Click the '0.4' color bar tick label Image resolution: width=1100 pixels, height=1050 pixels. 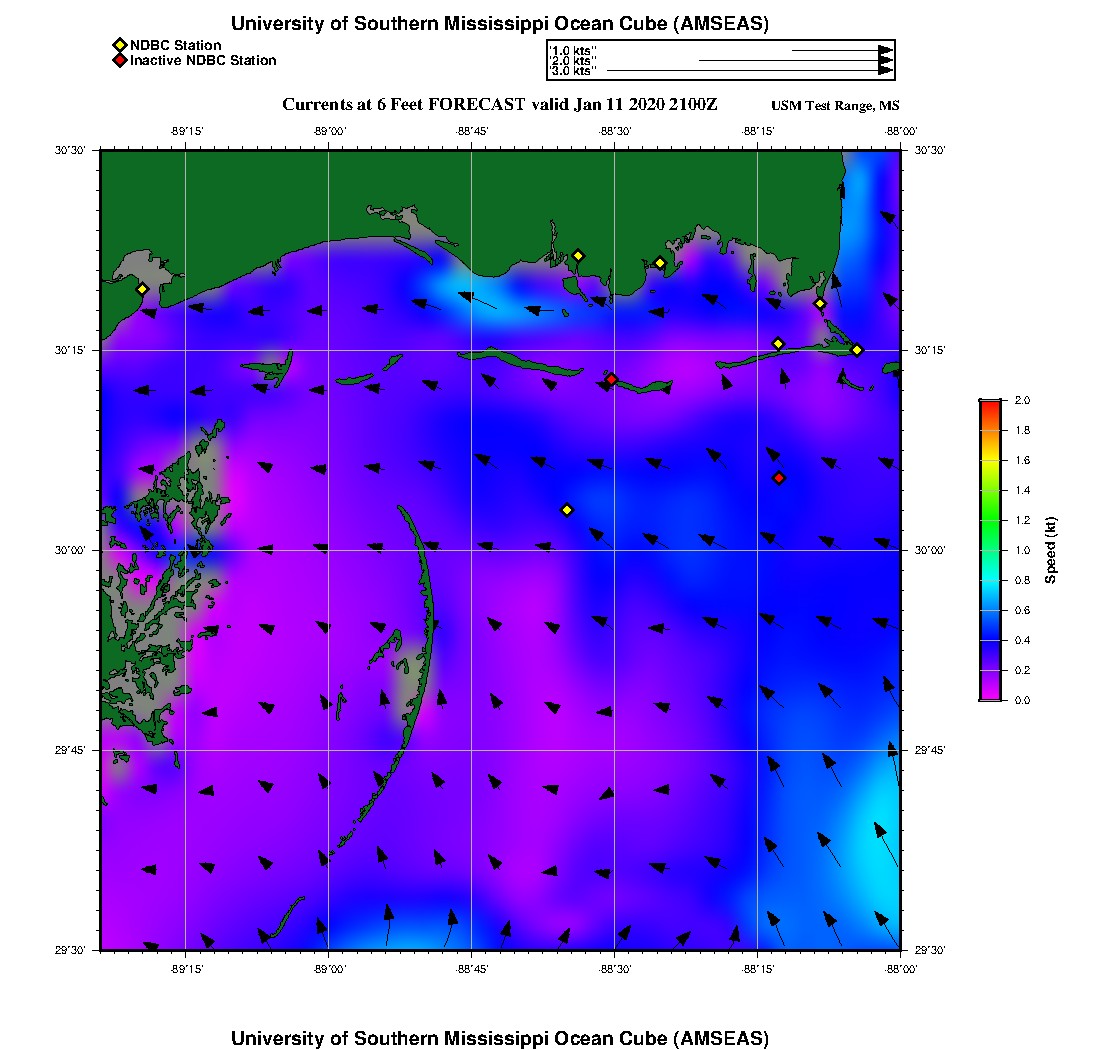point(1022,640)
